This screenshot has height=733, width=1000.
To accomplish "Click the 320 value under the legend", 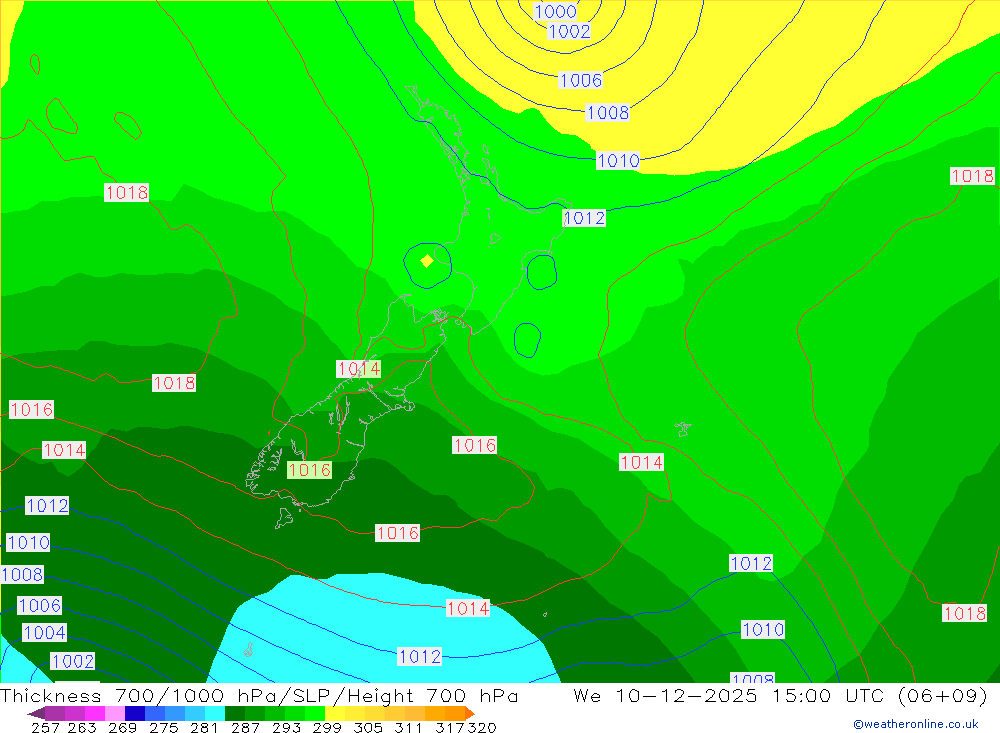I will tap(482, 727).
